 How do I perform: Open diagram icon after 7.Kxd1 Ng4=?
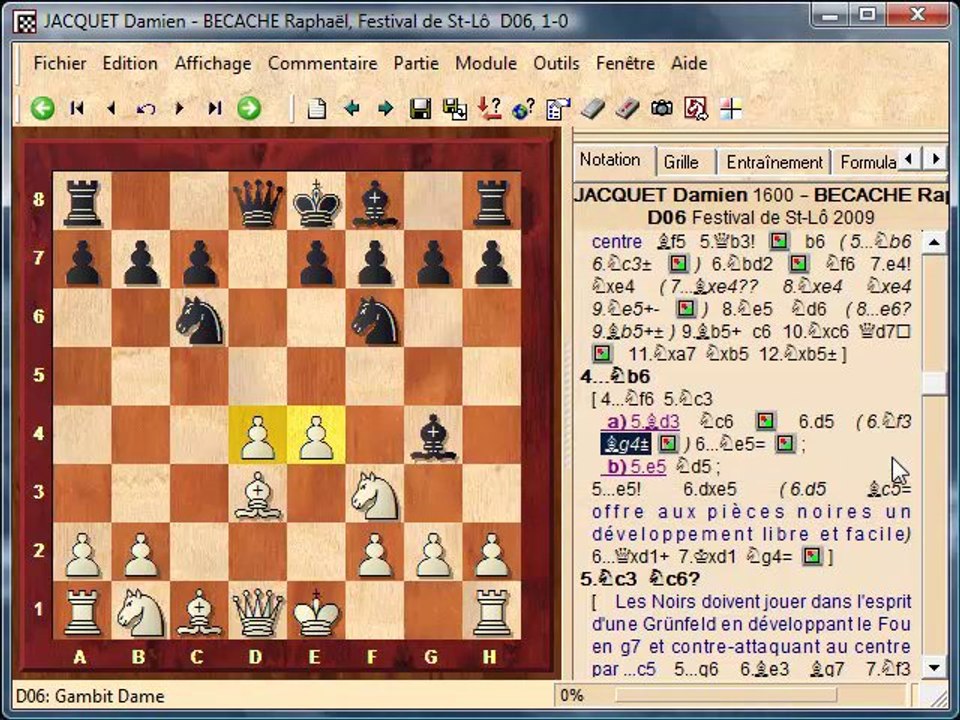click(812, 556)
